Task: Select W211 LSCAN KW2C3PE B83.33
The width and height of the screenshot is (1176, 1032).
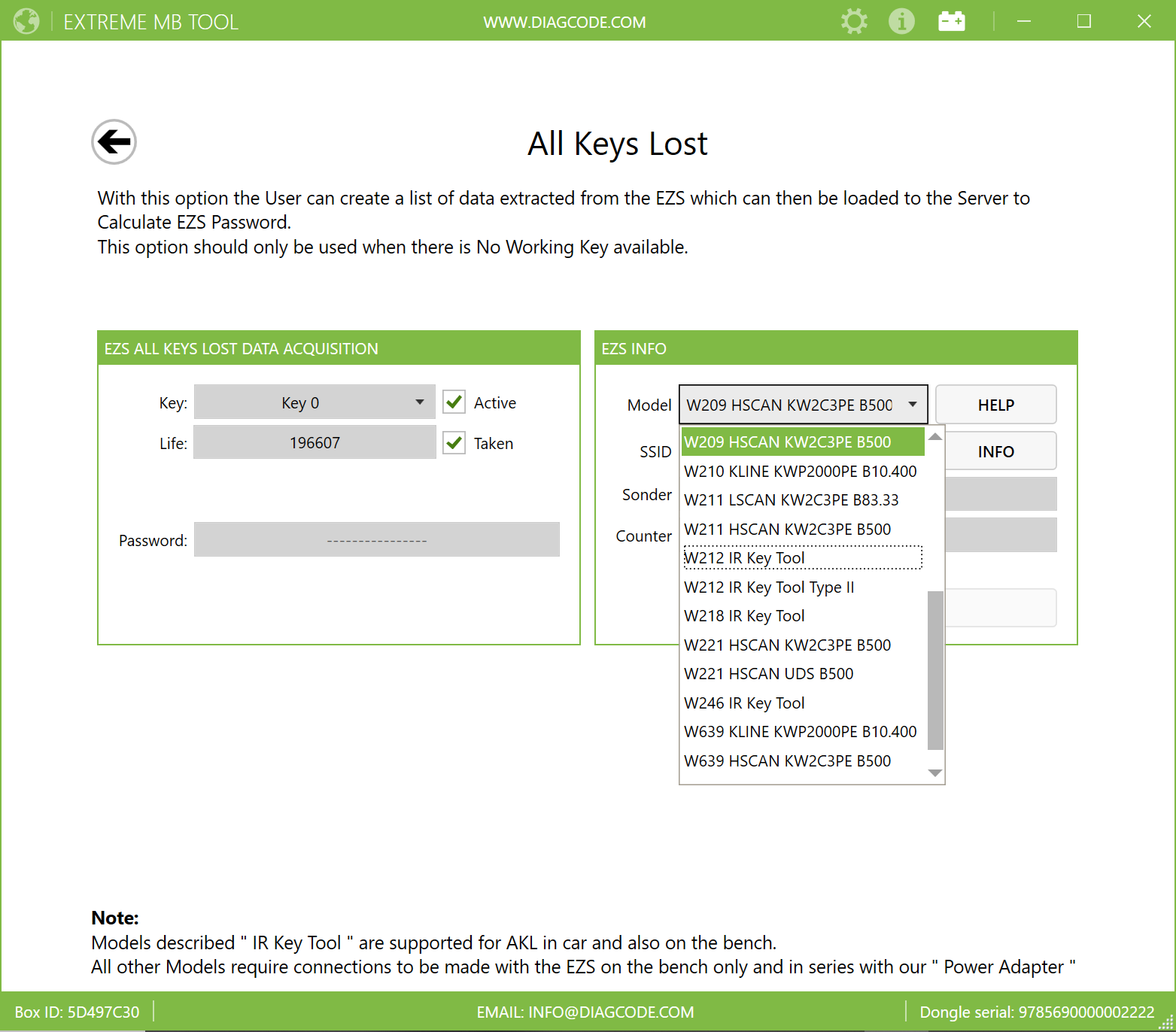Action: click(803, 499)
